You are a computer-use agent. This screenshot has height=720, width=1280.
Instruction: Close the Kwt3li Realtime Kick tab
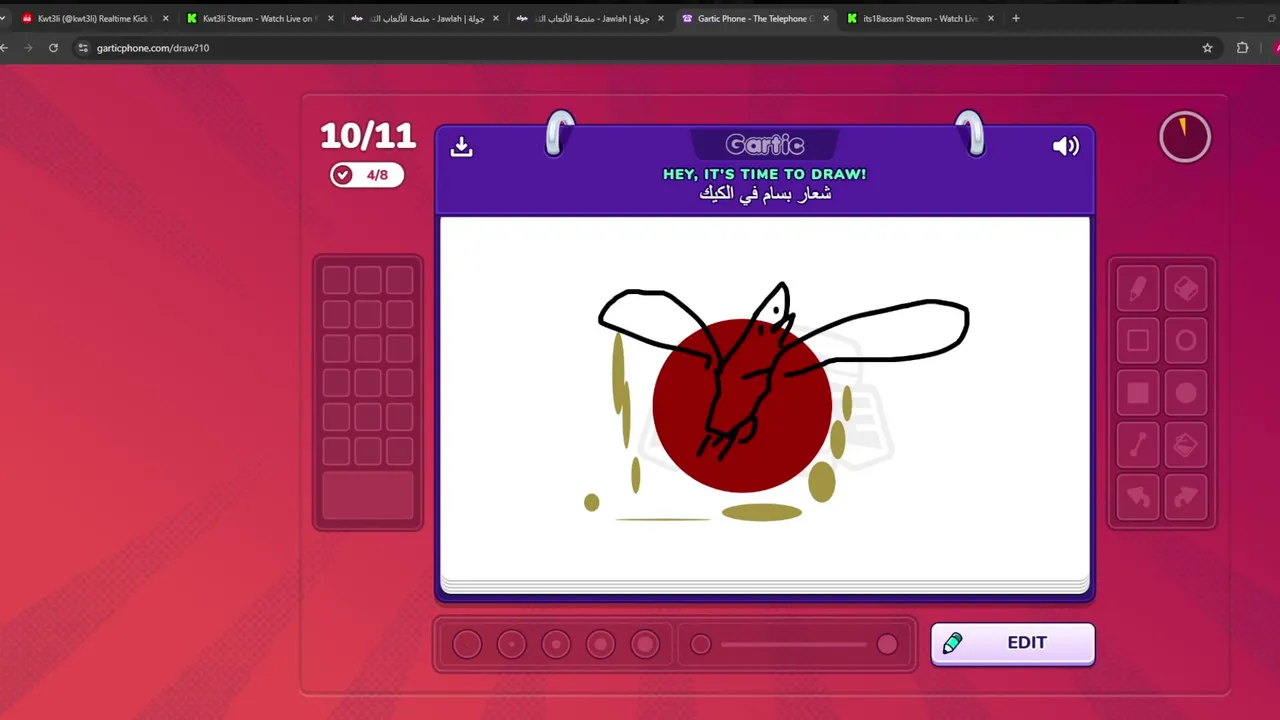(166, 18)
